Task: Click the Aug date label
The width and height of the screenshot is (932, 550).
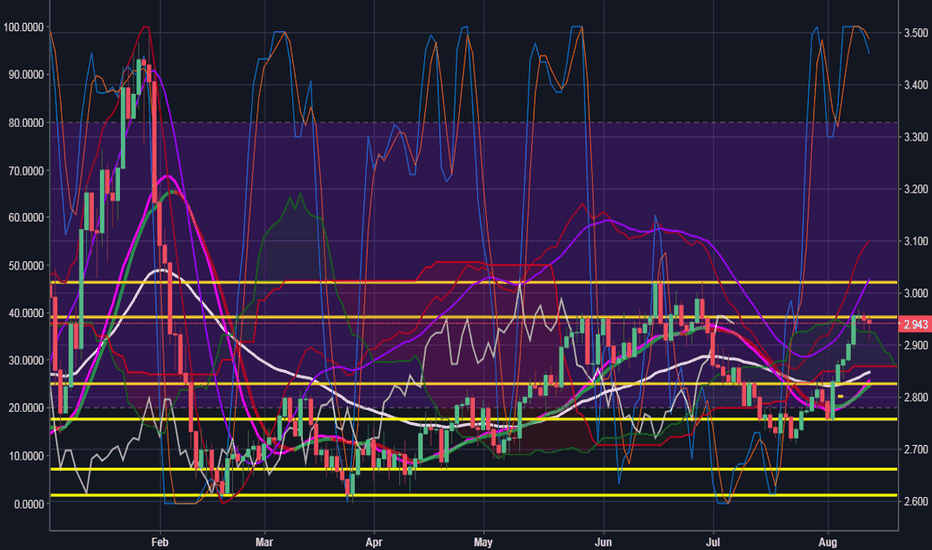Action: point(827,542)
